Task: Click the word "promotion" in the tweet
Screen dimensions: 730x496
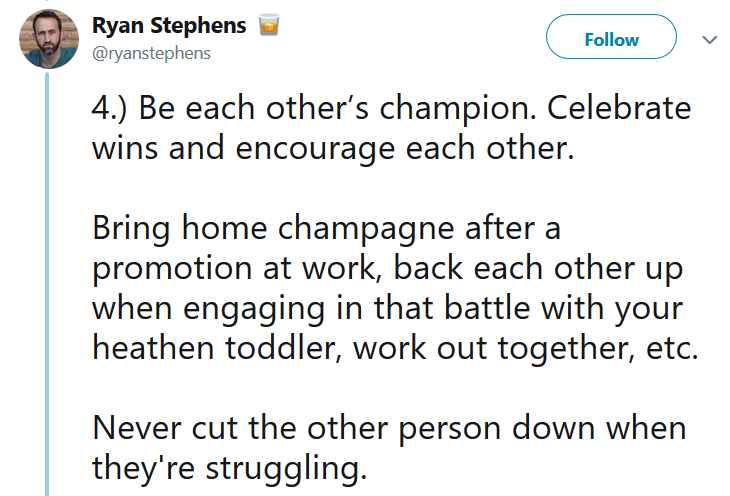Action: tap(172, 270)
